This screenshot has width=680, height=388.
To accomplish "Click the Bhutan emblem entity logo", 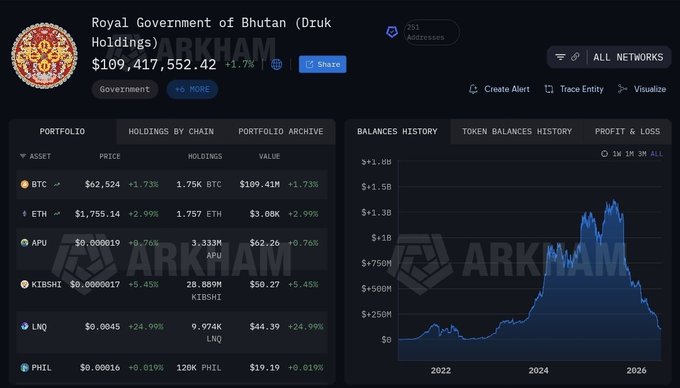I will (x=44, y=56).
